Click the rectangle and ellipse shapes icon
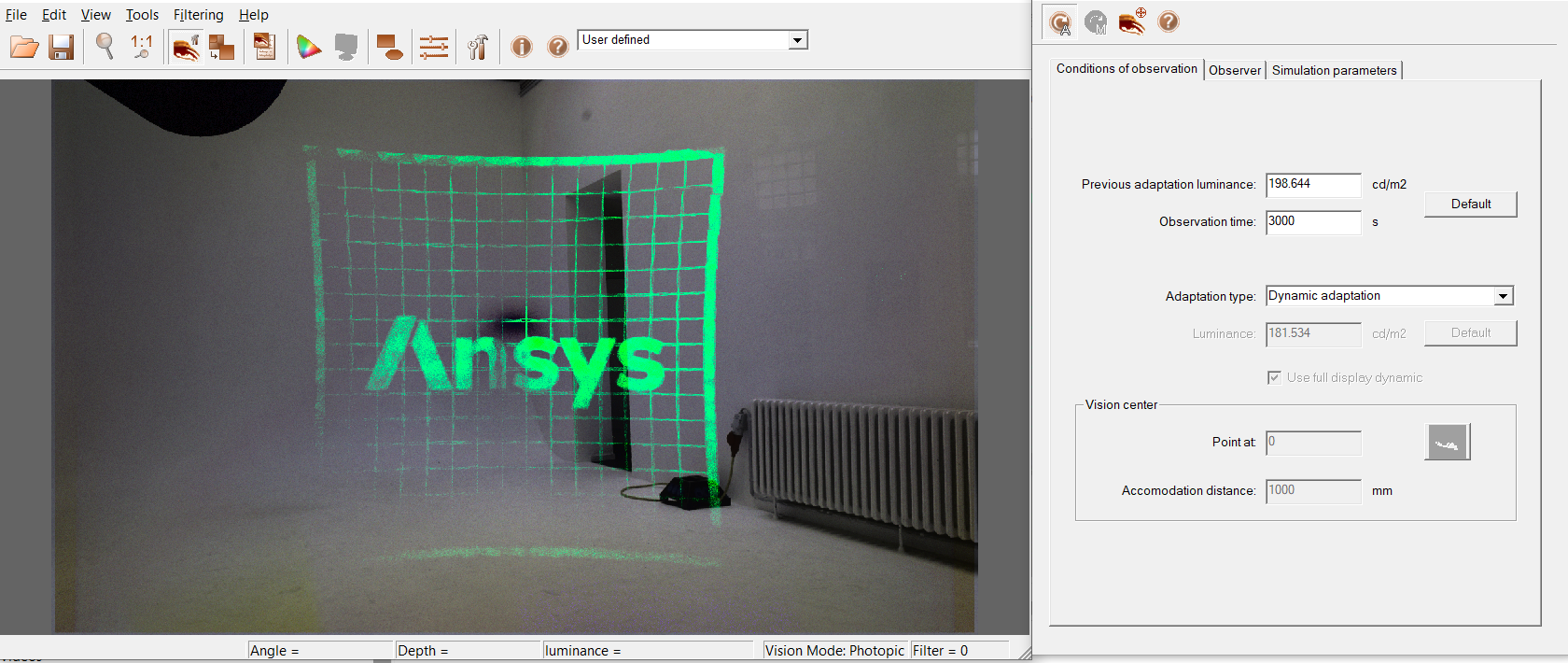The width and height of the screenshot is (1568, 663). tap(390, 47)
